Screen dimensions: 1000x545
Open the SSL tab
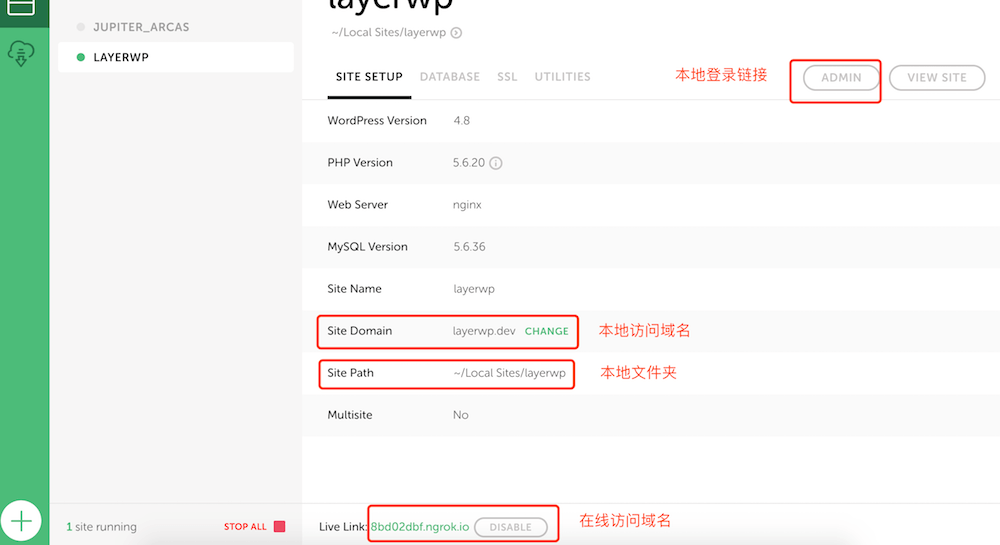pos(507,77)
